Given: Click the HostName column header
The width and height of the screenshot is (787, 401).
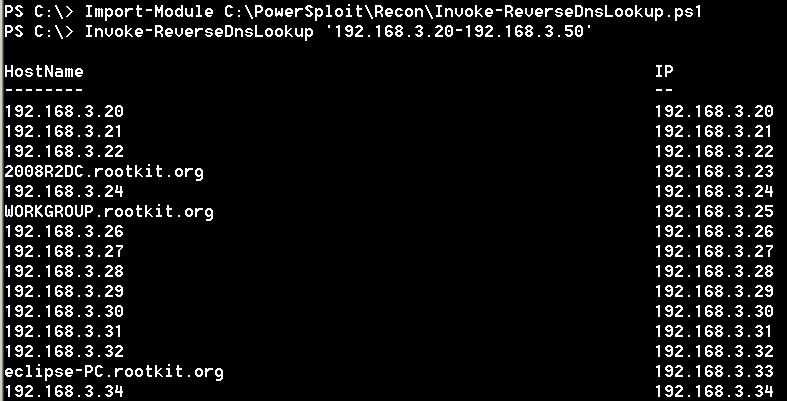Looking at the screenshot, I should [x=44, y=71].
